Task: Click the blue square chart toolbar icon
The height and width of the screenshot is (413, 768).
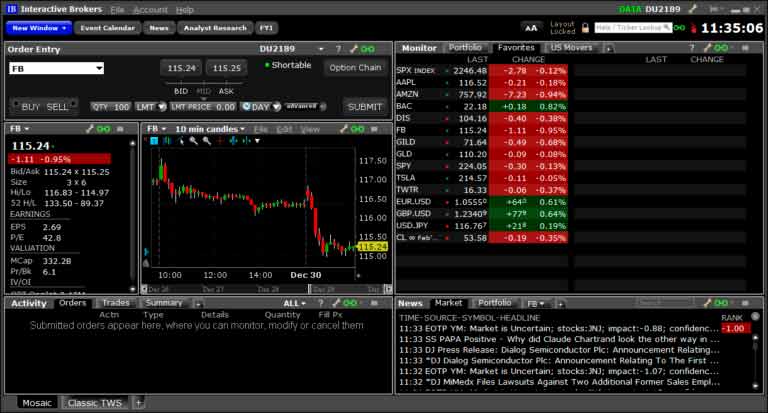Action: tap(154, 141)
